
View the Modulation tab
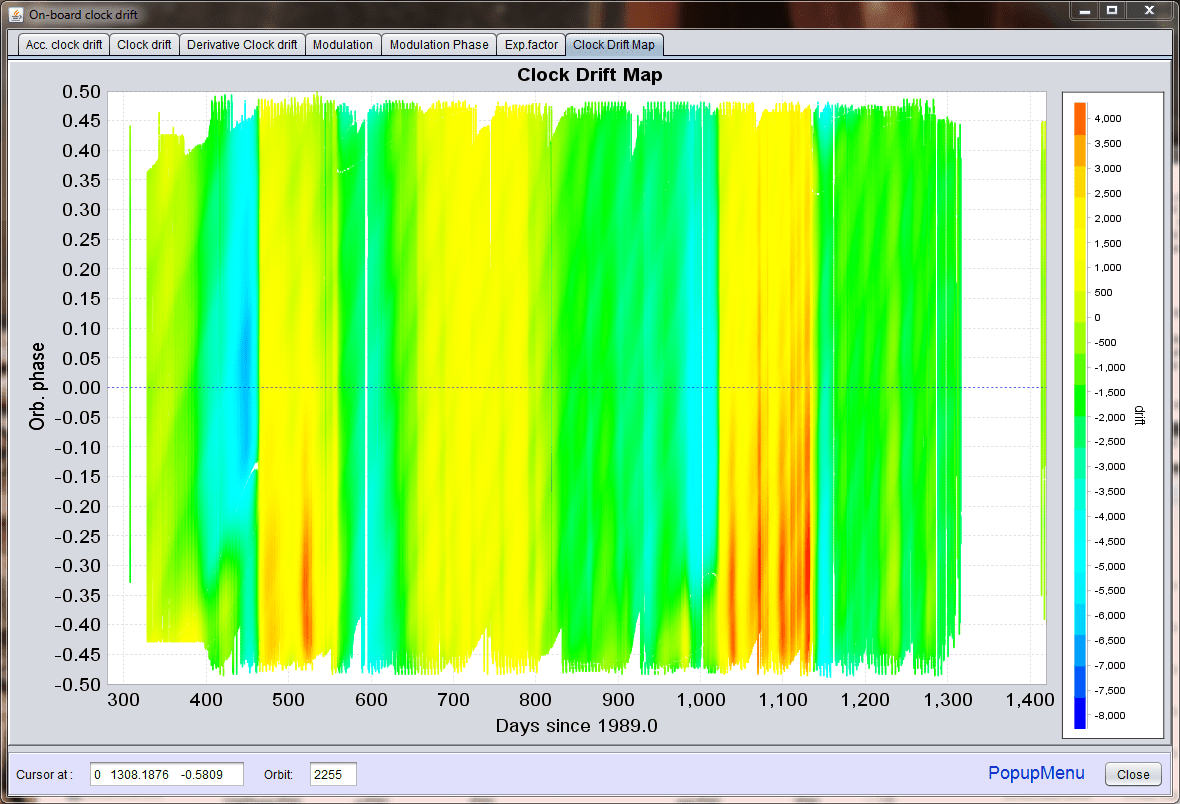pos(343,44)
